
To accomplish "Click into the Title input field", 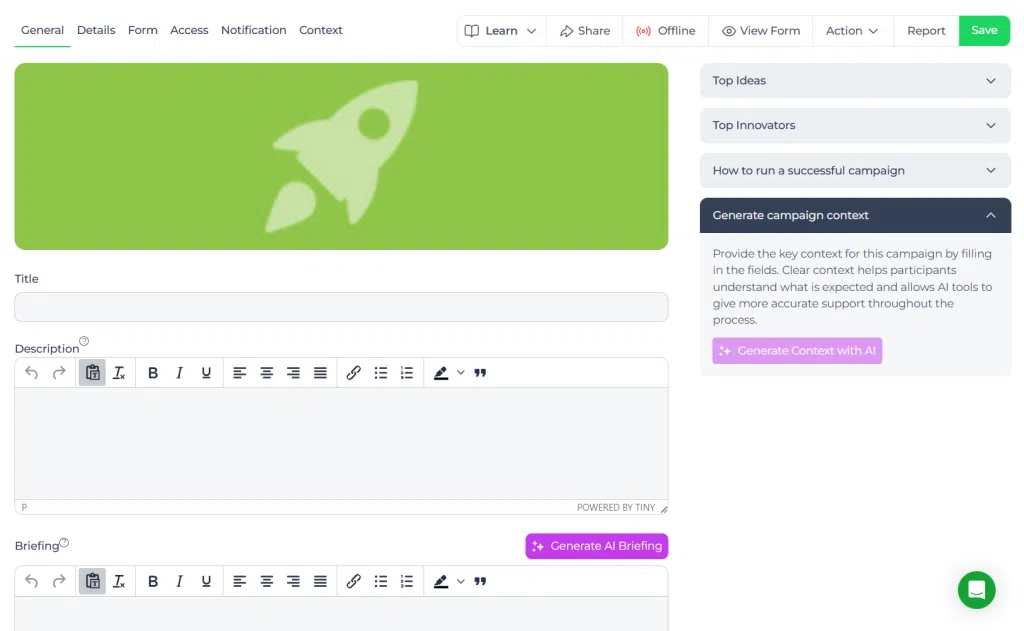I will [341, 307].
